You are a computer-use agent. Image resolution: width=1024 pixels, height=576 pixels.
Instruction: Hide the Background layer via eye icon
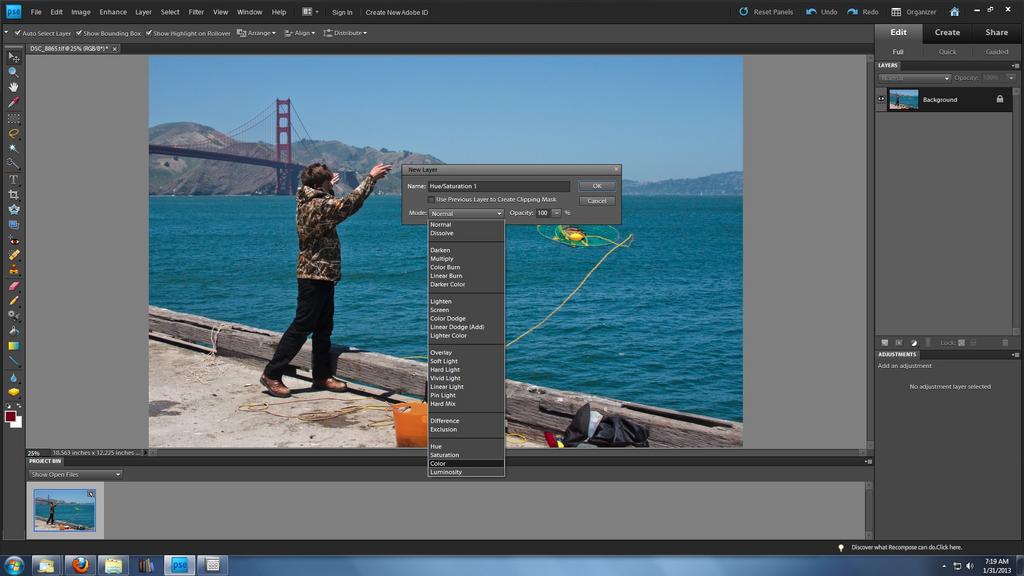(x=881, y=99)
